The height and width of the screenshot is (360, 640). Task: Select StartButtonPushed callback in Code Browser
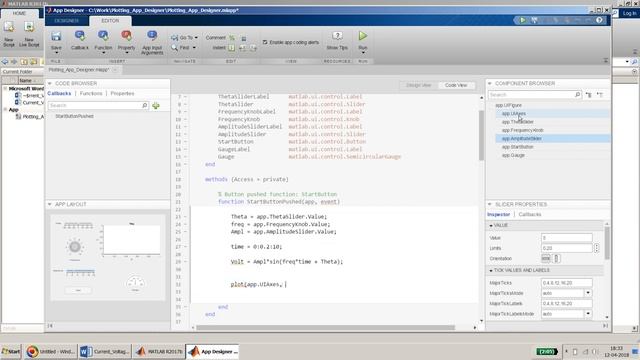[74, 116]
